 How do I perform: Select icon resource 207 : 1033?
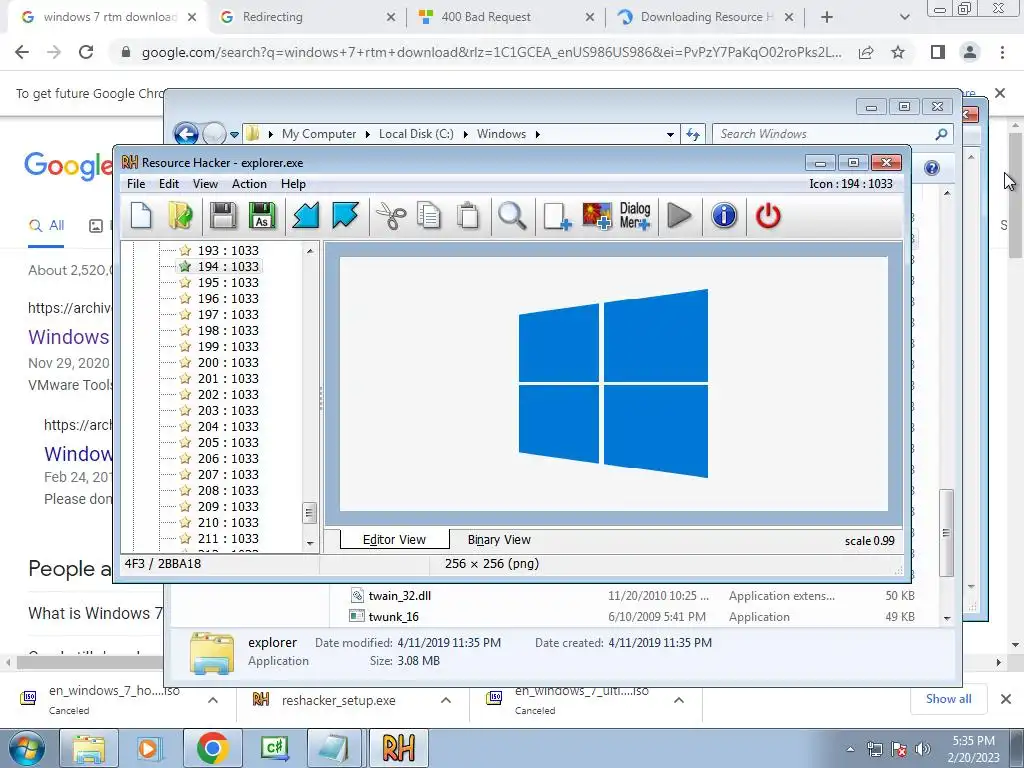click(x=228, y=475)
